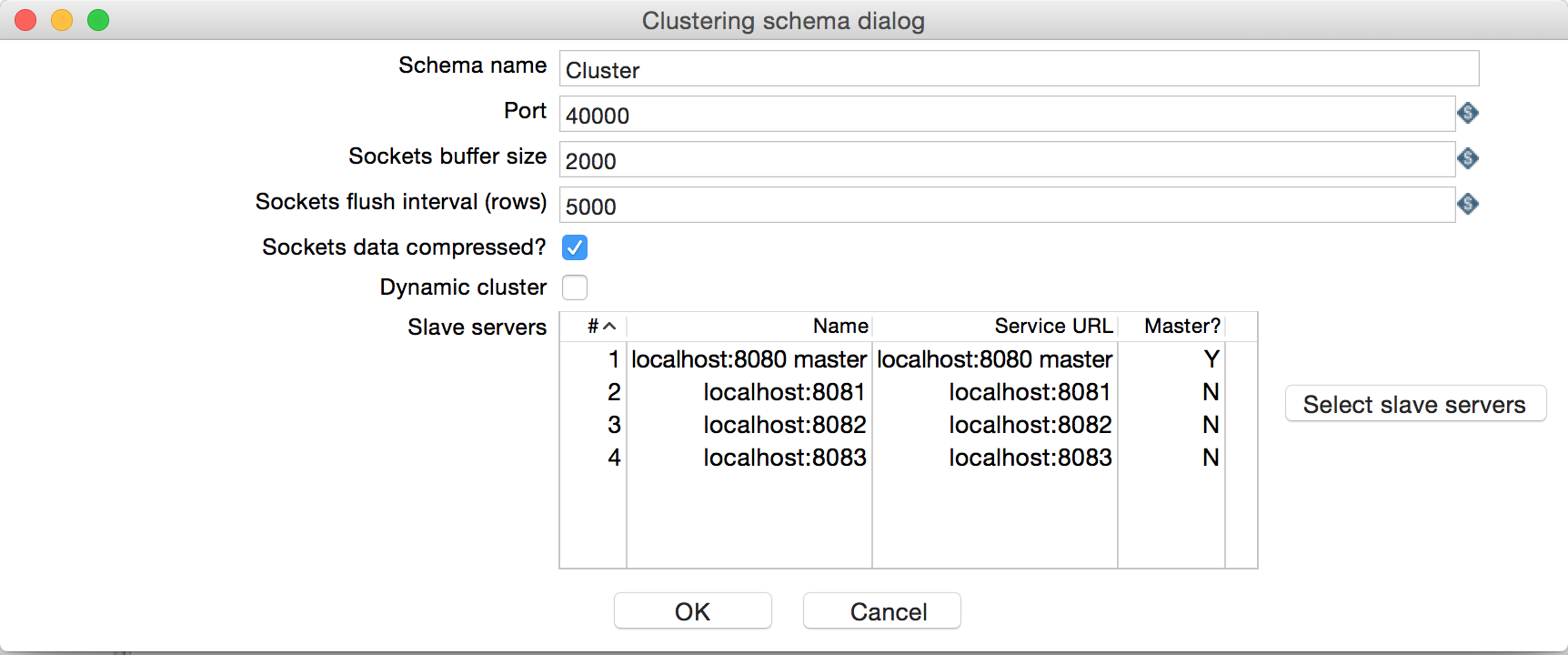The image size is (1568, 655).
Task: Click the Sockets buffer size field
Action: [x=1006, y=160]
